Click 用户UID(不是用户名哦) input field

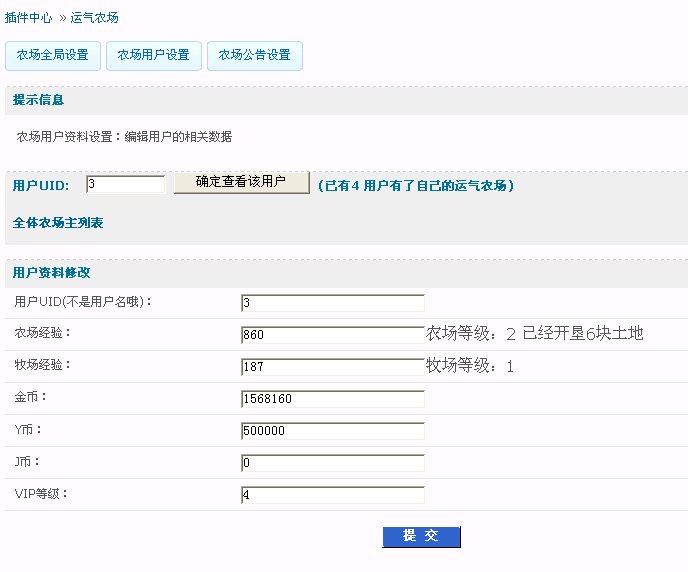click(x=332, y=302)
